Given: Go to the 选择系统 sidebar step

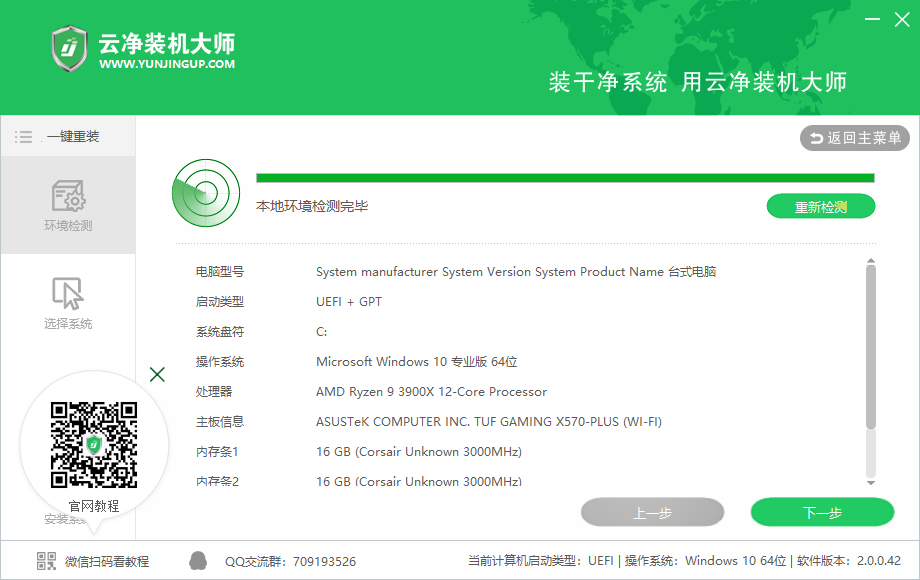Looking at the screenshot, I should 68,303.
